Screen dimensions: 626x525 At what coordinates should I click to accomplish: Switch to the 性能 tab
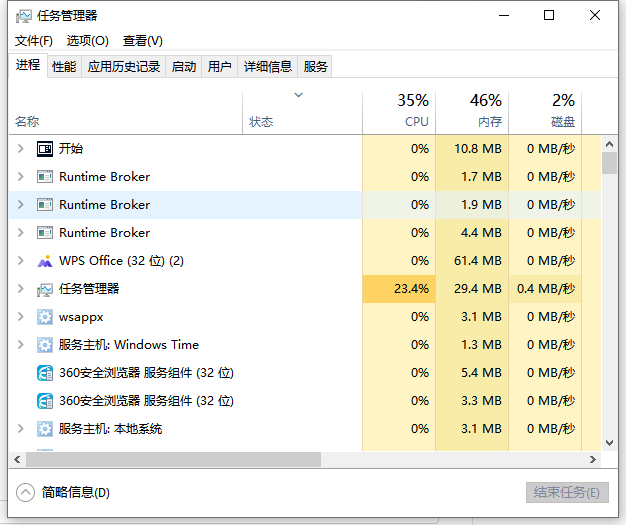click(64, 67)
